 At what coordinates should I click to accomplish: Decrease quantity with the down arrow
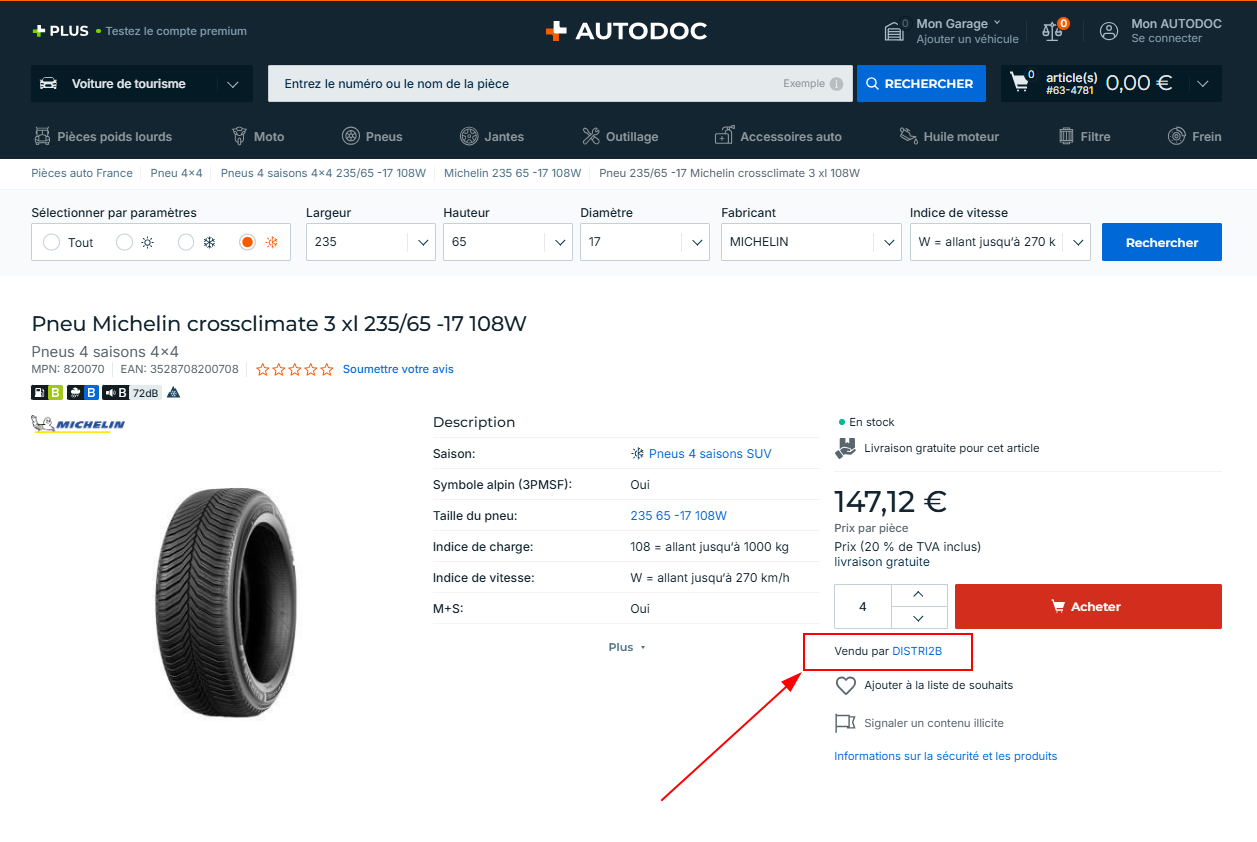(x=919, y=618)
